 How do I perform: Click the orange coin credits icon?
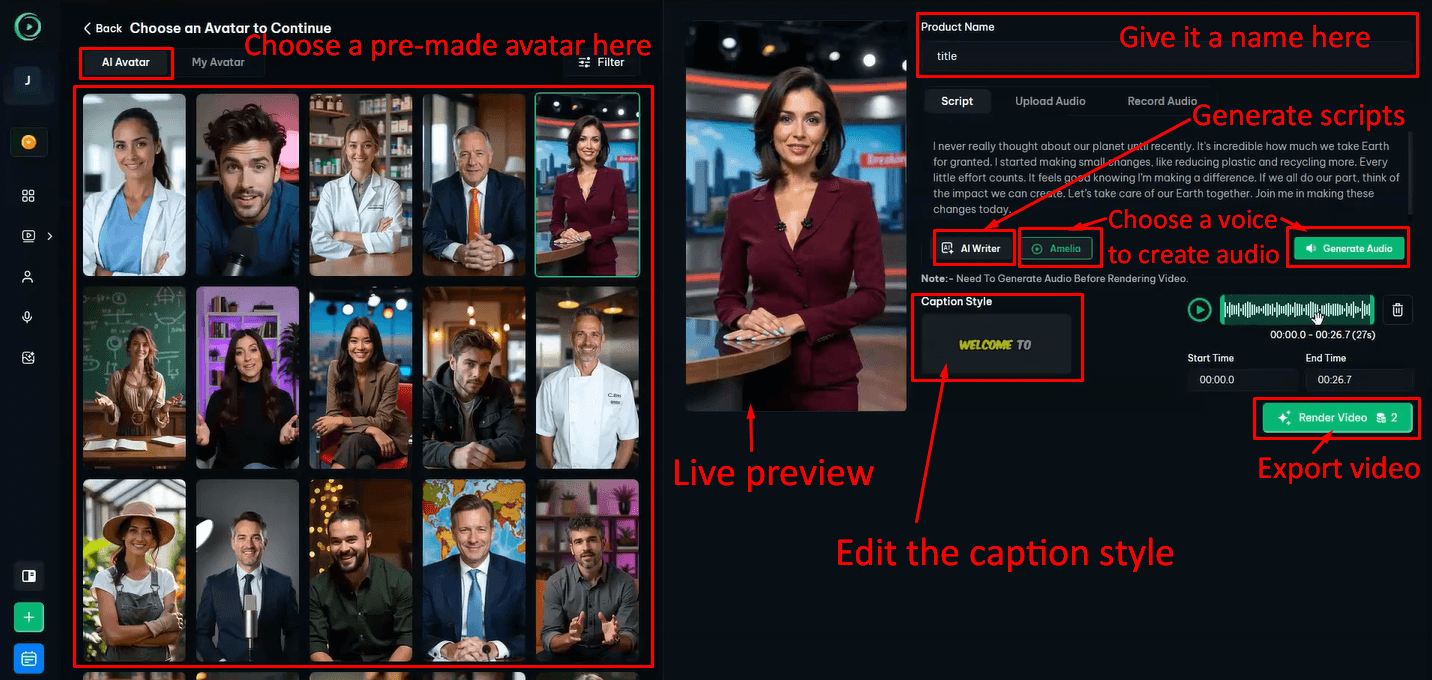pyautogui.click(x=28, y=142)
